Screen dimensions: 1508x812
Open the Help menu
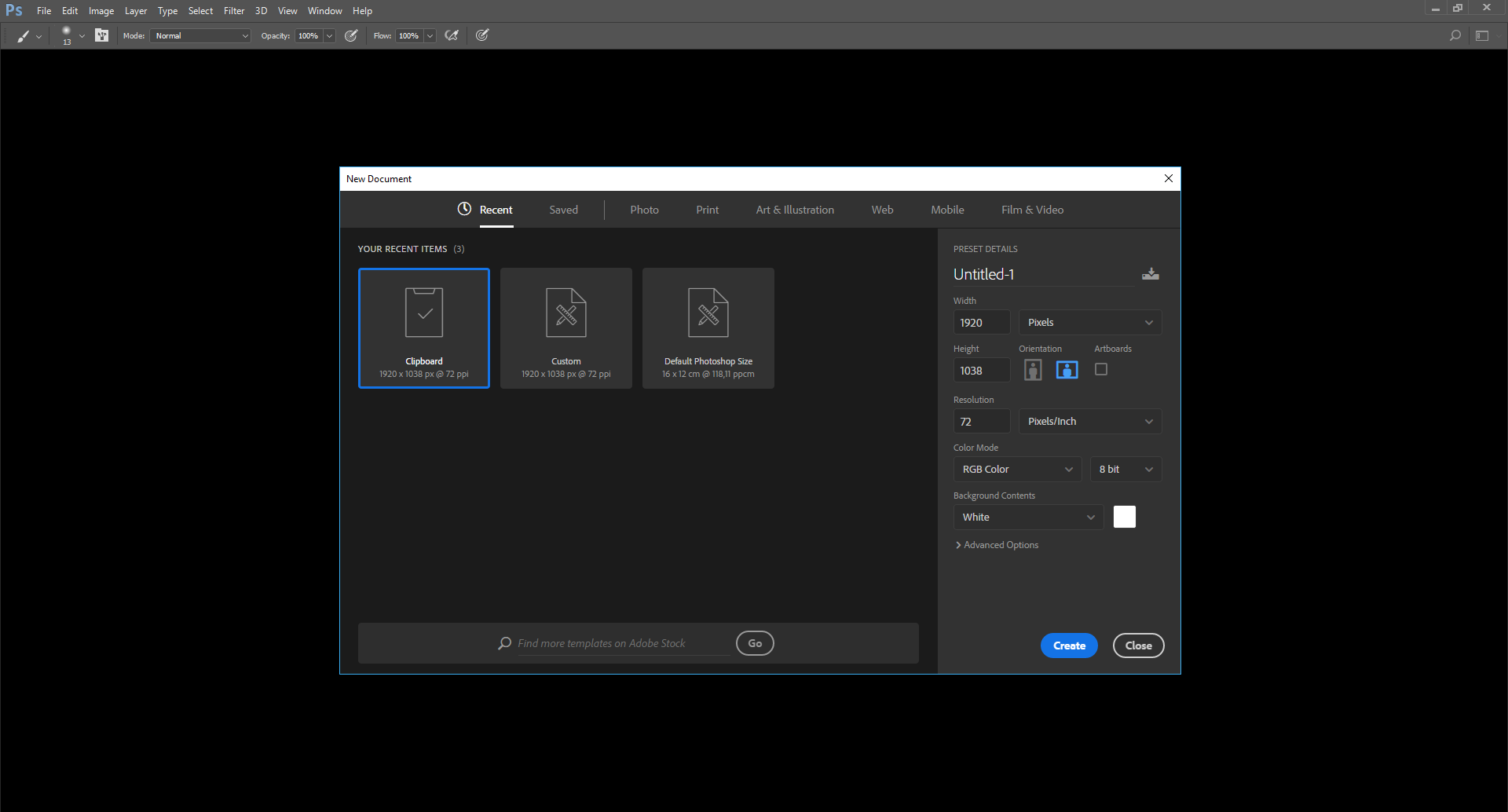pyautogui.click(x=362, y=11)
